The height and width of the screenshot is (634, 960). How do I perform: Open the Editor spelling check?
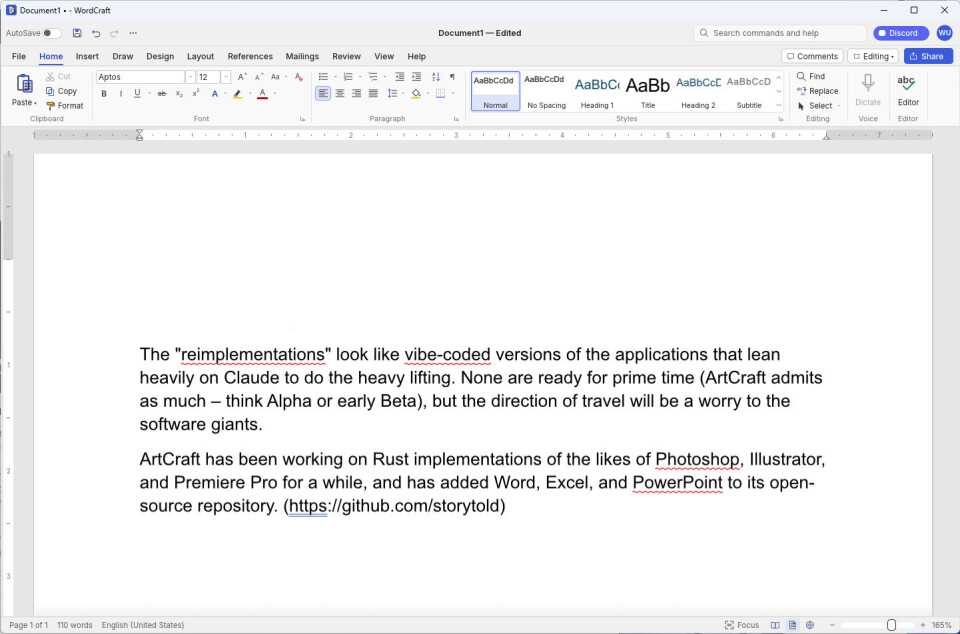[x=908, y=89]
